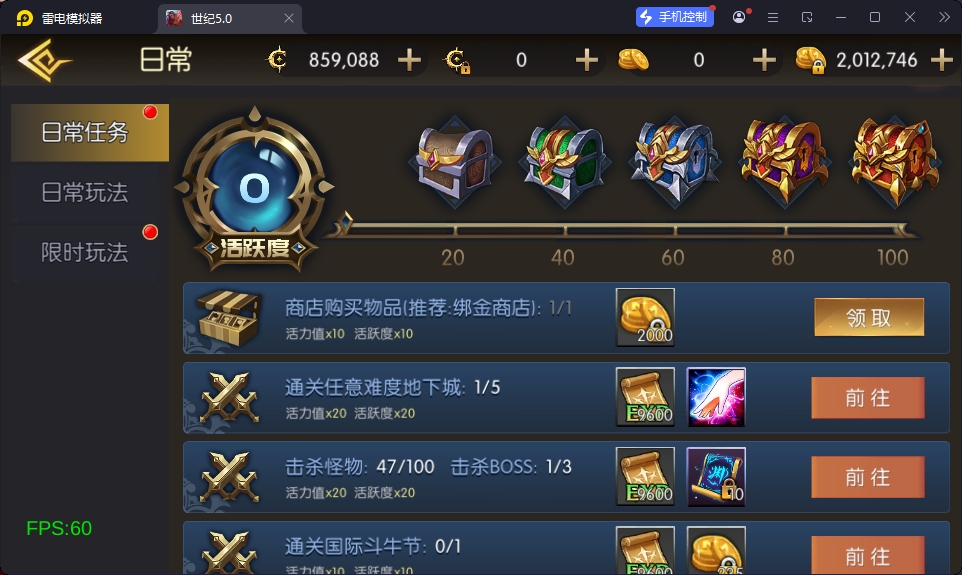This screenshot has width=962, height=575.
Task: Open the emulator hamburger menu
Action: (773, 18)
